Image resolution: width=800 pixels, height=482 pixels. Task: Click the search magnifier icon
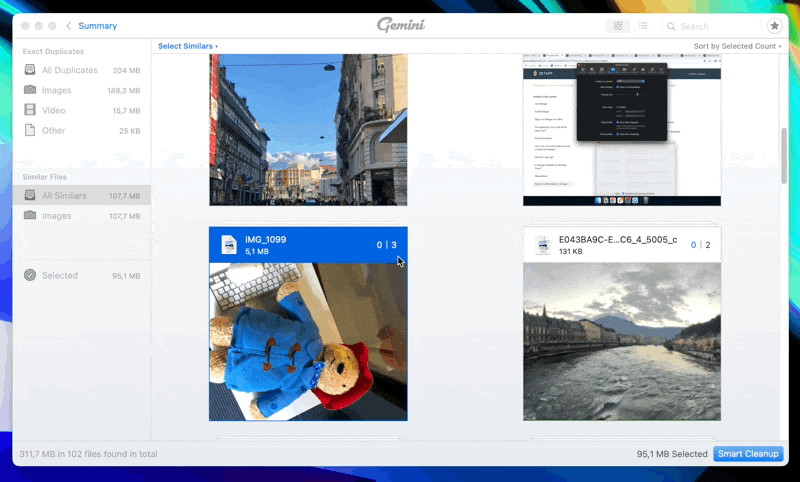(671, 26)
